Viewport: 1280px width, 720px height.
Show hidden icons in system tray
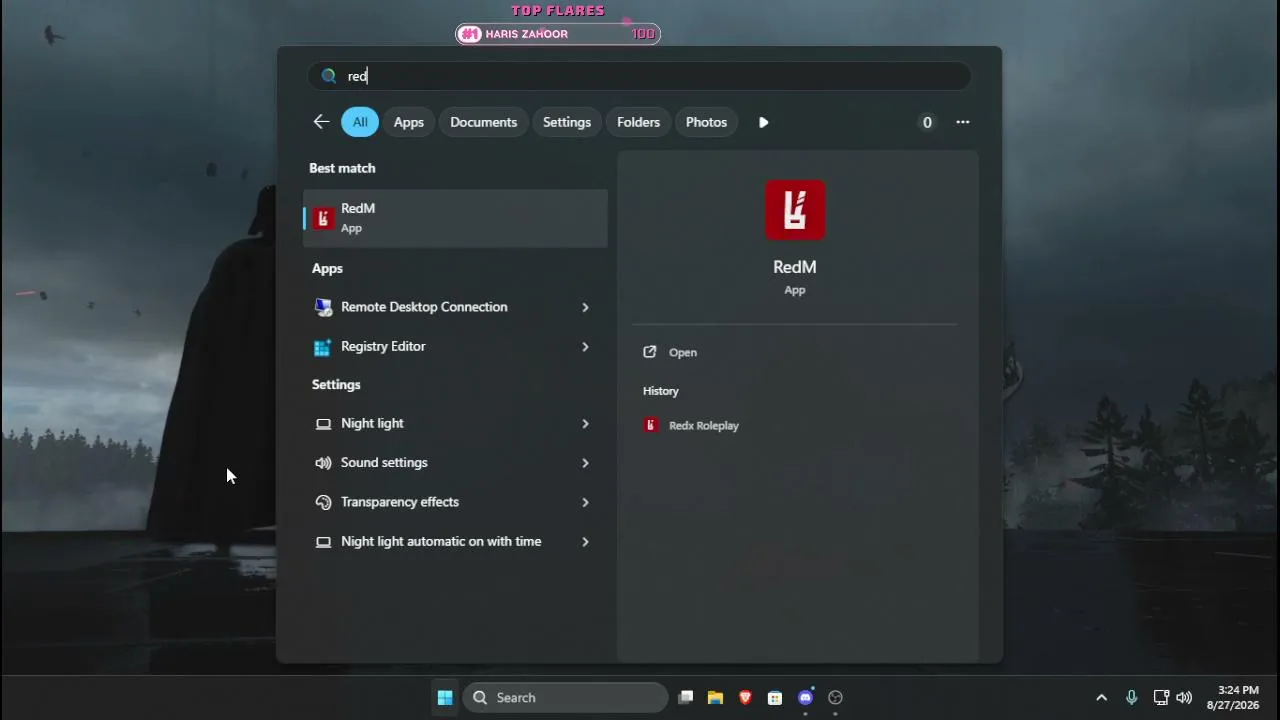[x=1102, y=698]
